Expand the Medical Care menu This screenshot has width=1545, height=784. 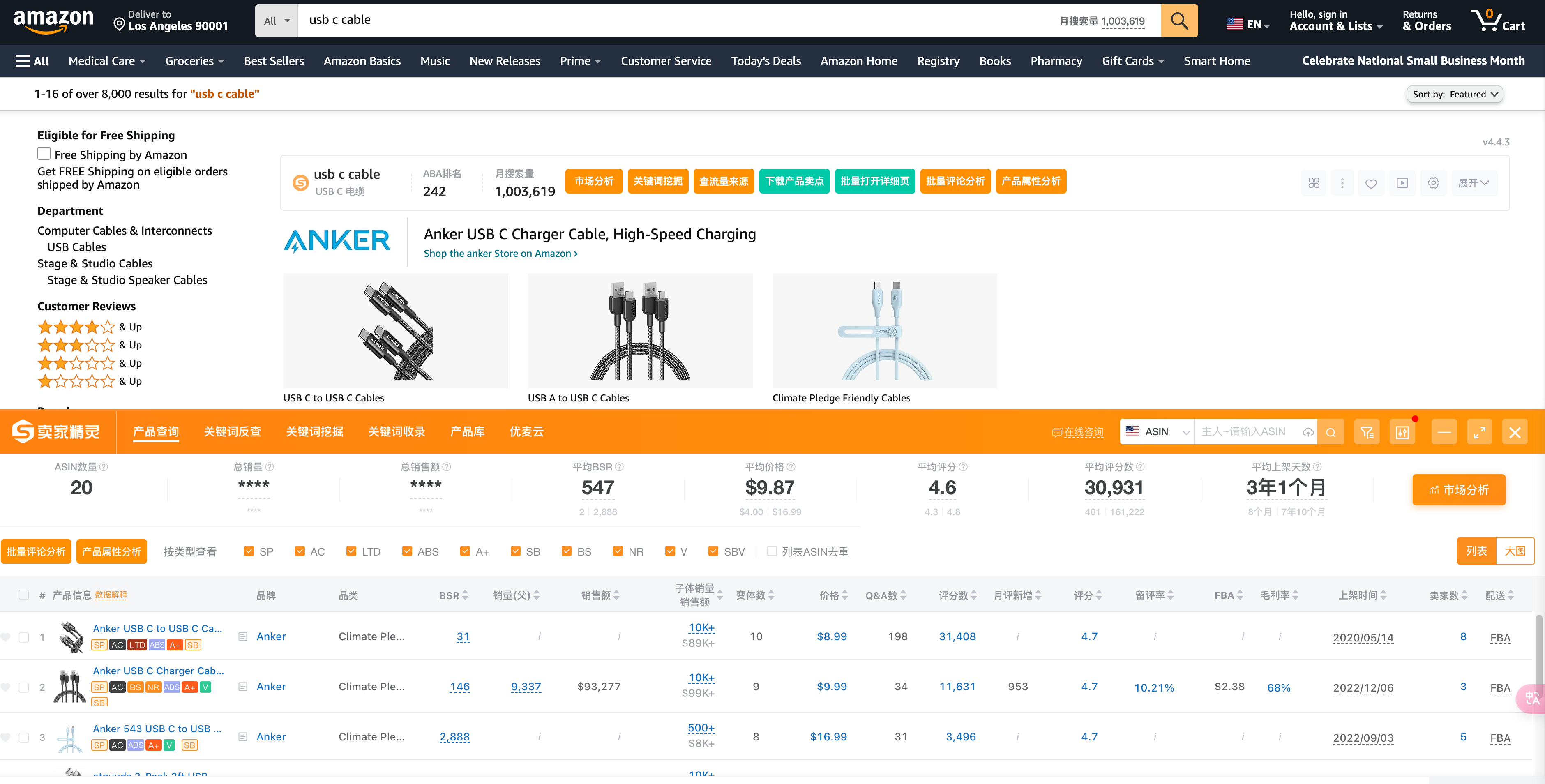click(107, 60)
